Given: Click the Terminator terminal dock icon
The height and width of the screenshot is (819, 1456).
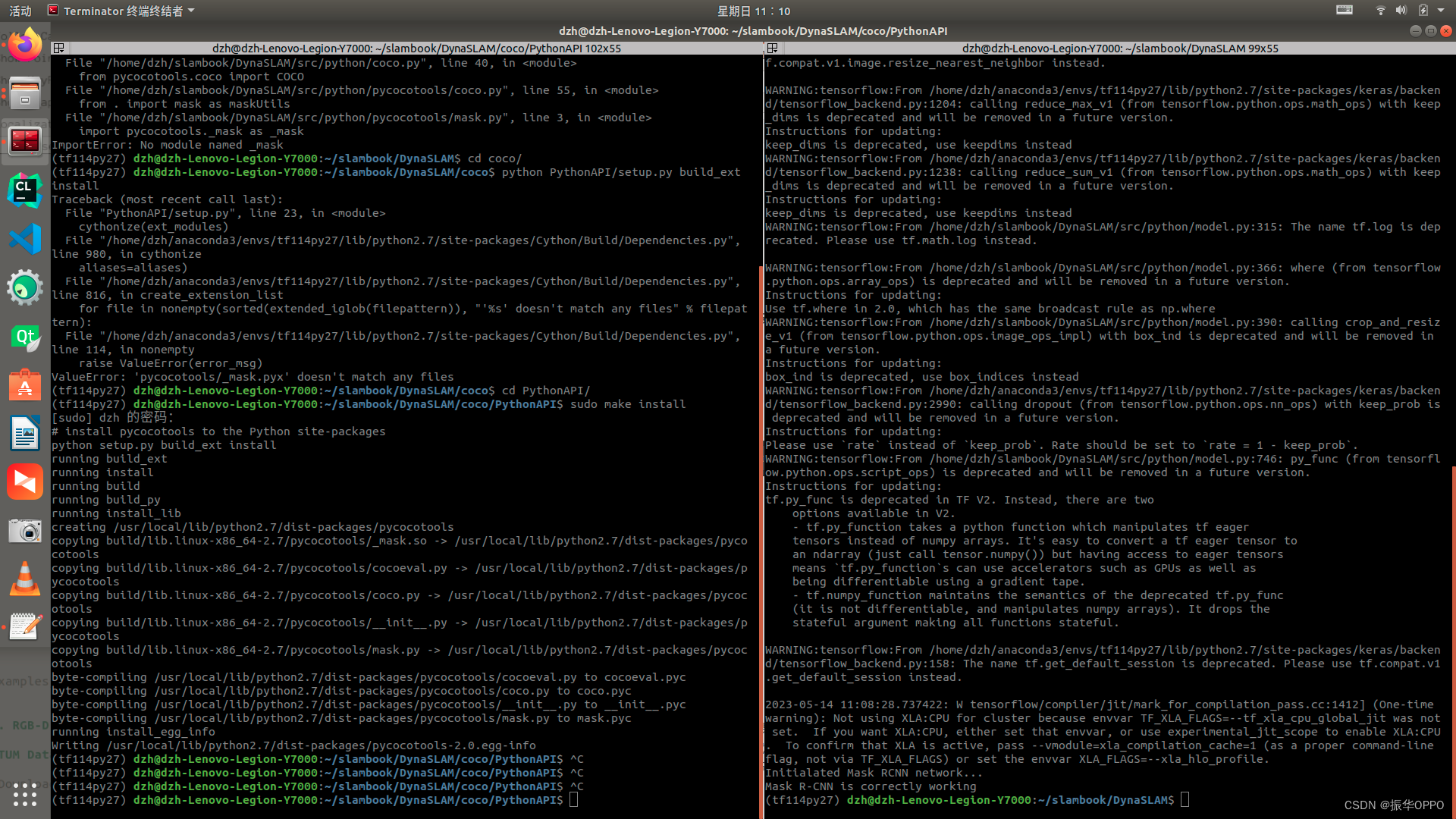Looking at the screenshot, I should coord(25,141).
